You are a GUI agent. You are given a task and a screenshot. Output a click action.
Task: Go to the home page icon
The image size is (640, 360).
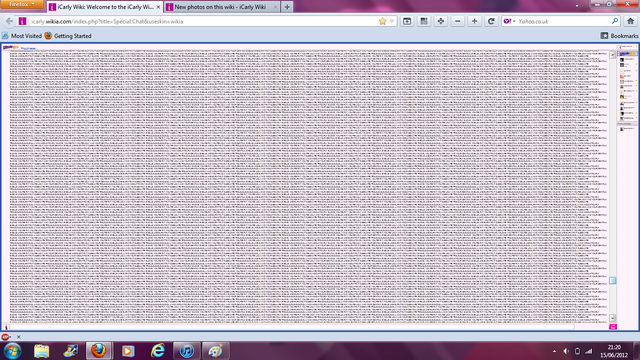(x=631, y=21)
